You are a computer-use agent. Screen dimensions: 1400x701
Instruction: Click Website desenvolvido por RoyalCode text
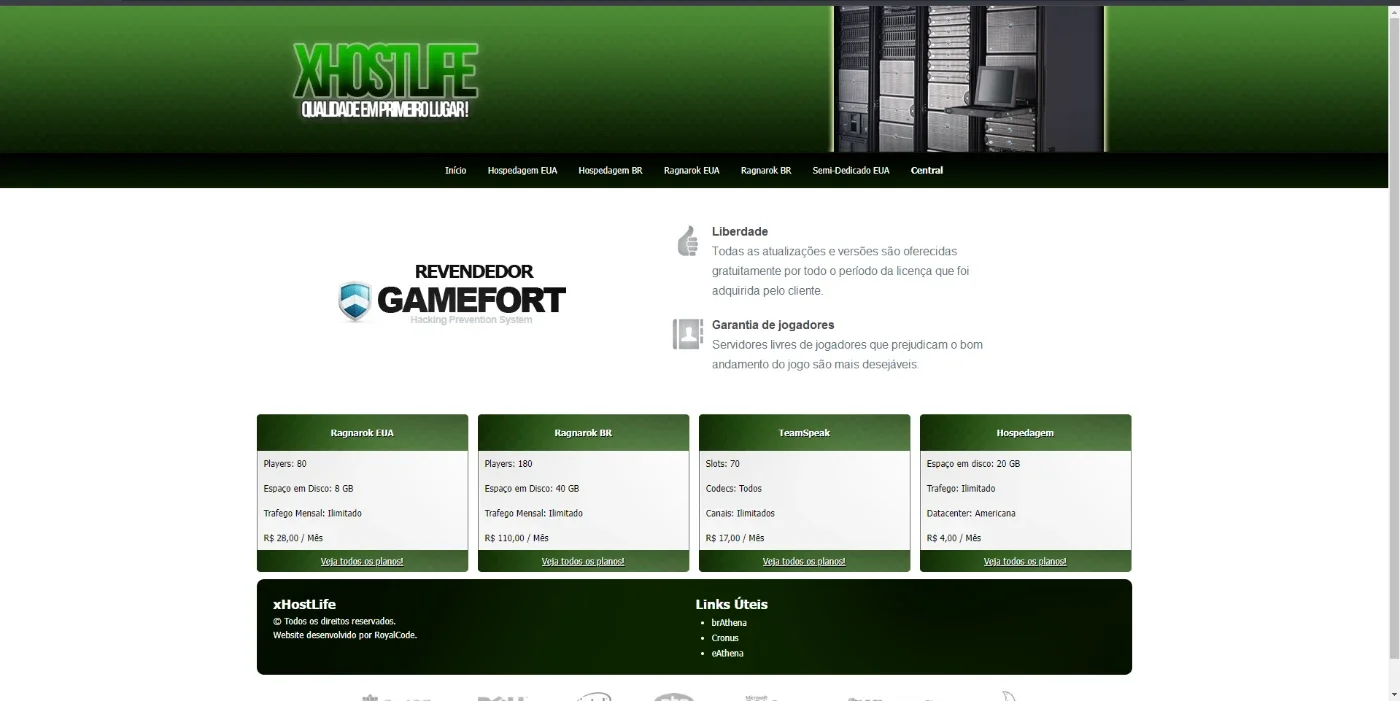pyautogui.click(x=345, y=635)
